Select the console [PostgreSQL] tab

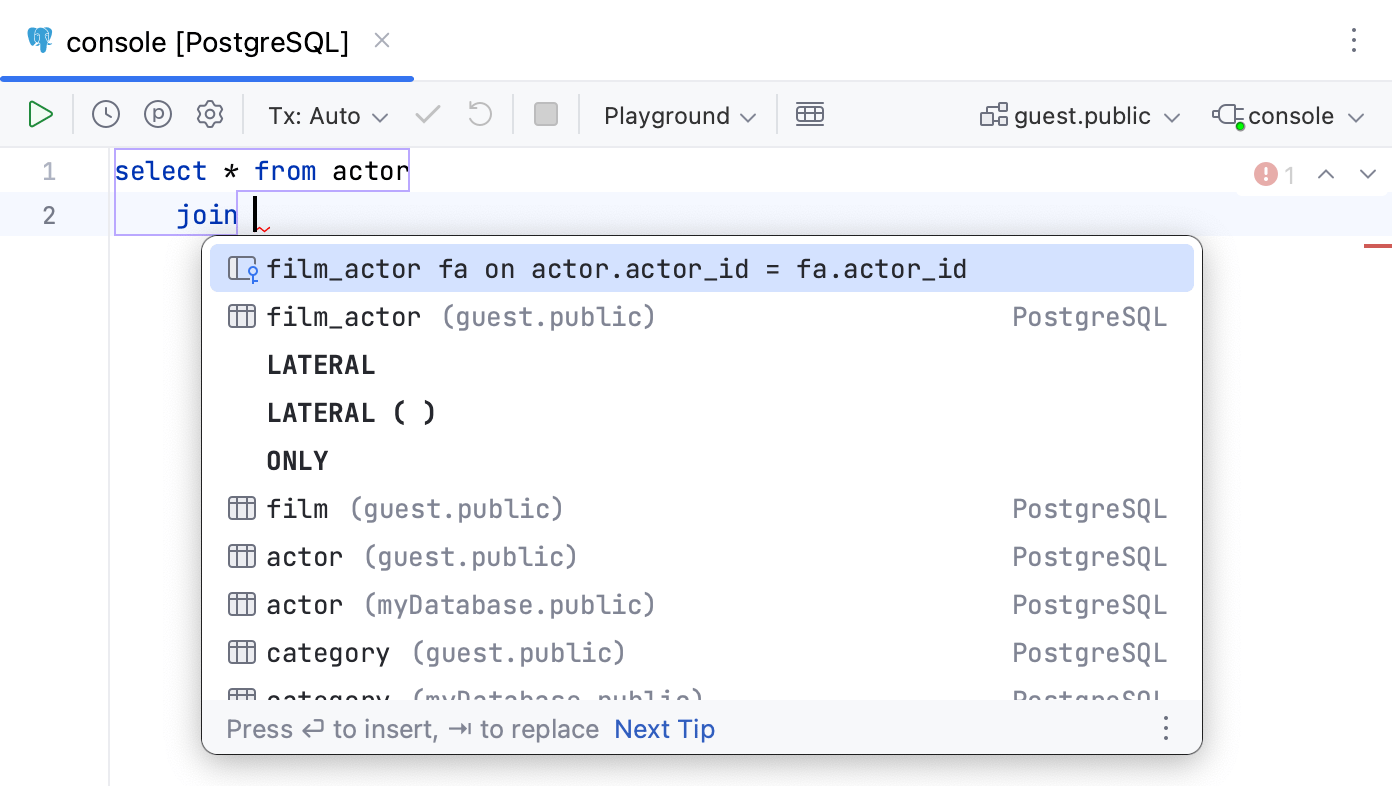[207, 42]
